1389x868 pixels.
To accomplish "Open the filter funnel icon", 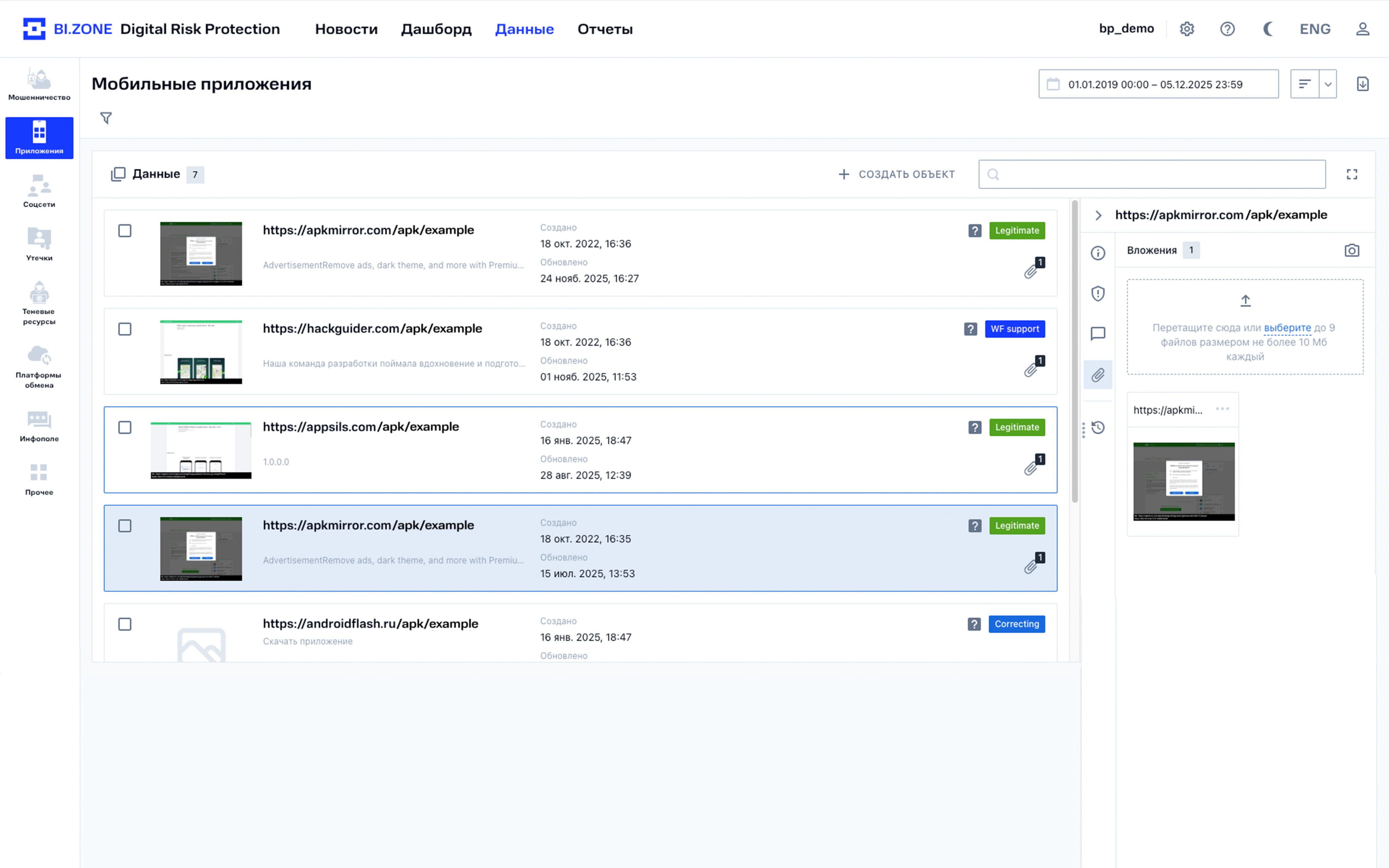I will tap(106, 118).
